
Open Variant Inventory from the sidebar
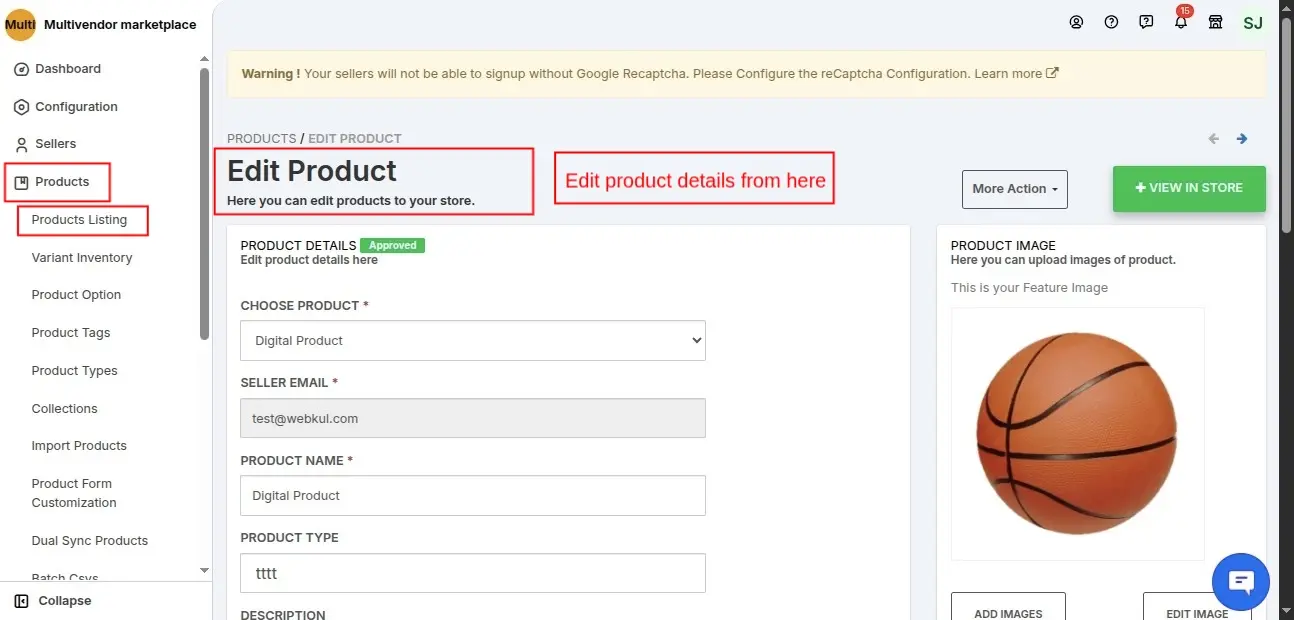pyautogui.click(x=82, y=257)
